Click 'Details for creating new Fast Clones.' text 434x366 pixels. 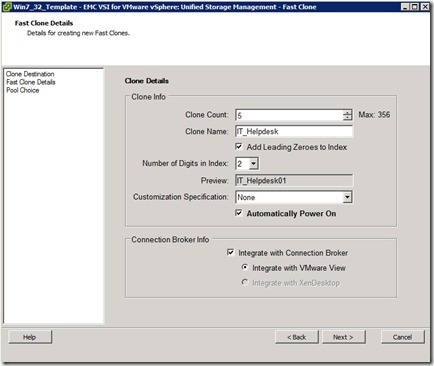pos(78,33)
